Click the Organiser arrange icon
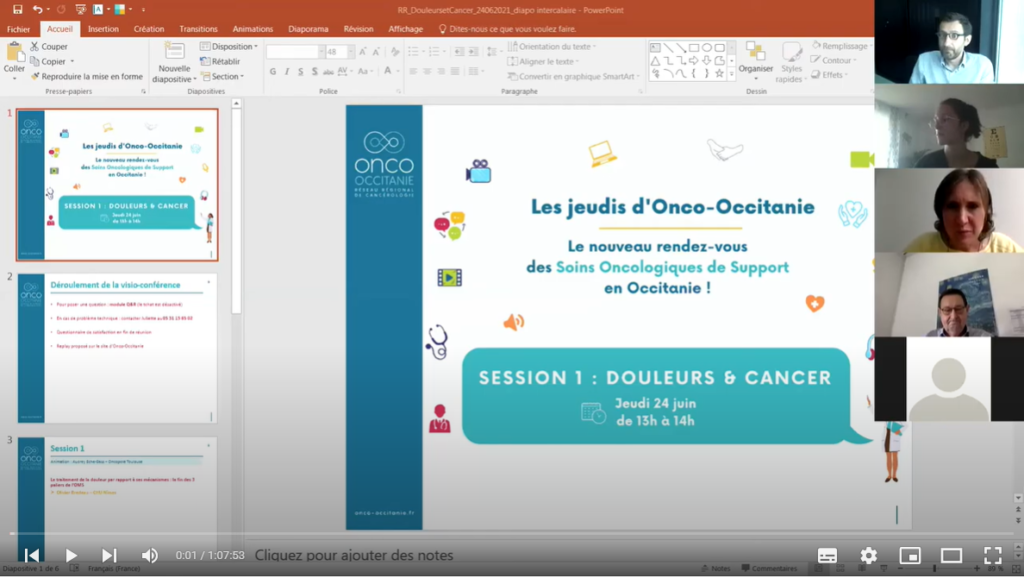The width and height of the screenshot is (1024, 578). [756, 57]
